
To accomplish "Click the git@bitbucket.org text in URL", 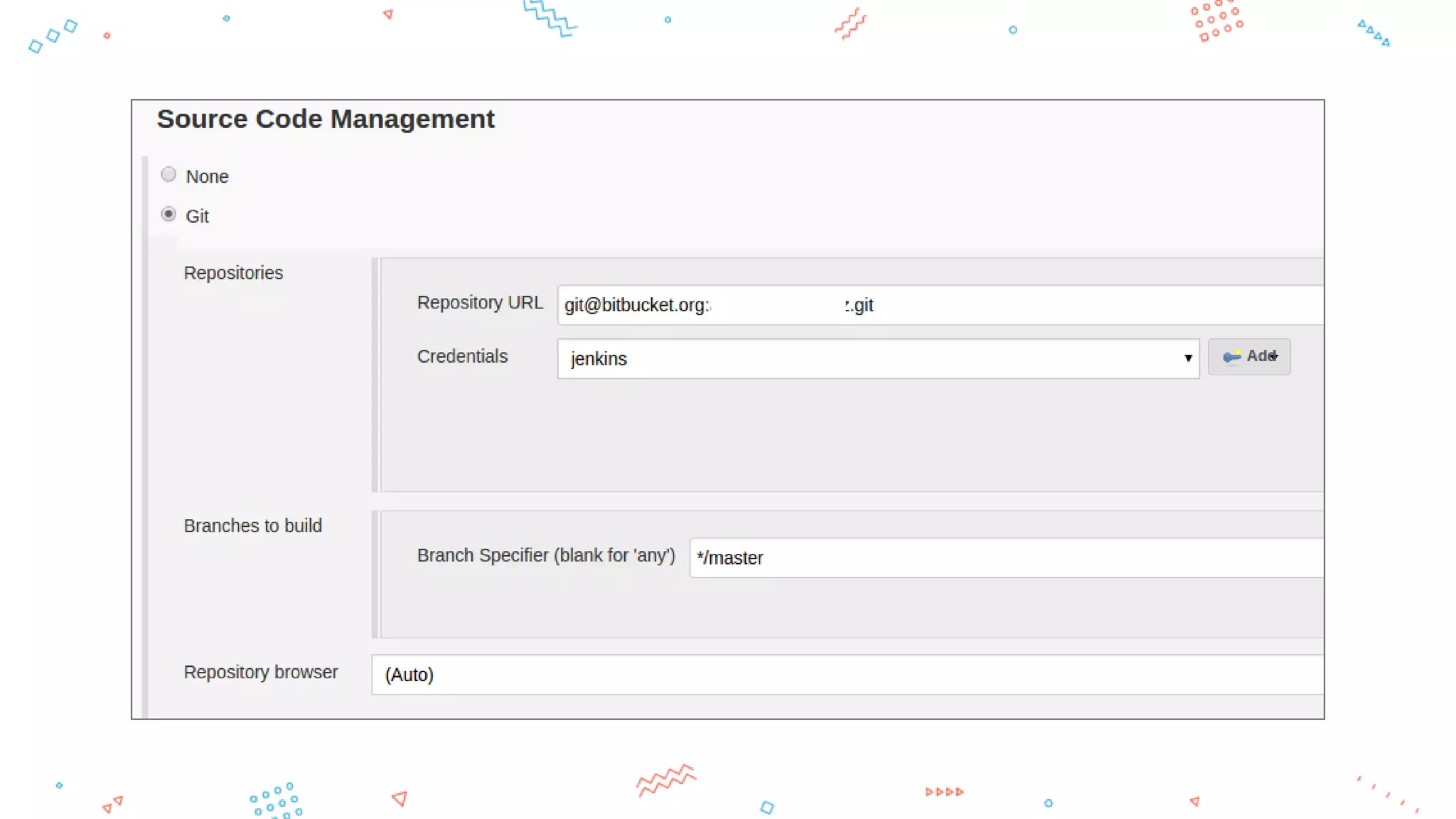I will pos(636,305).
